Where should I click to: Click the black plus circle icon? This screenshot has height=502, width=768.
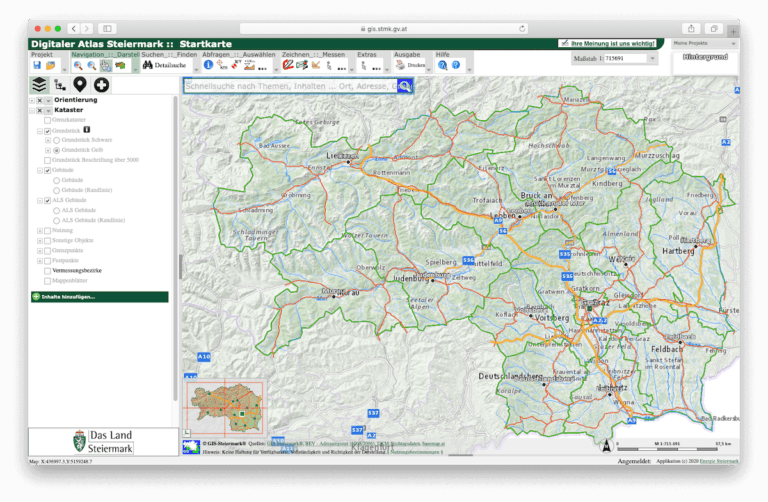(x=101, y=85)
